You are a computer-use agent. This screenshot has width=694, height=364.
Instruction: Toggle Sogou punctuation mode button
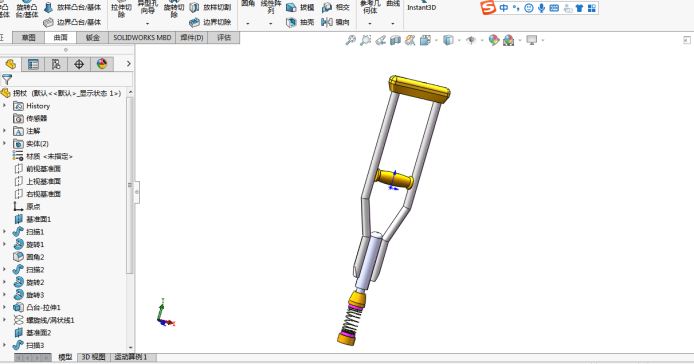tap(516, 8)
